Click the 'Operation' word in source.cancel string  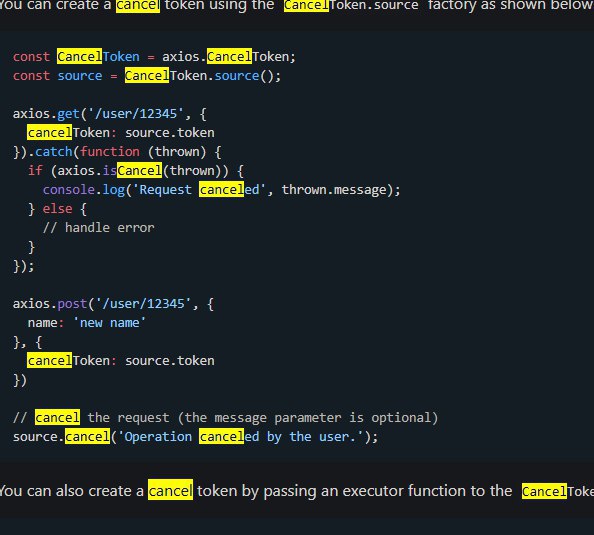coord(158,436)
